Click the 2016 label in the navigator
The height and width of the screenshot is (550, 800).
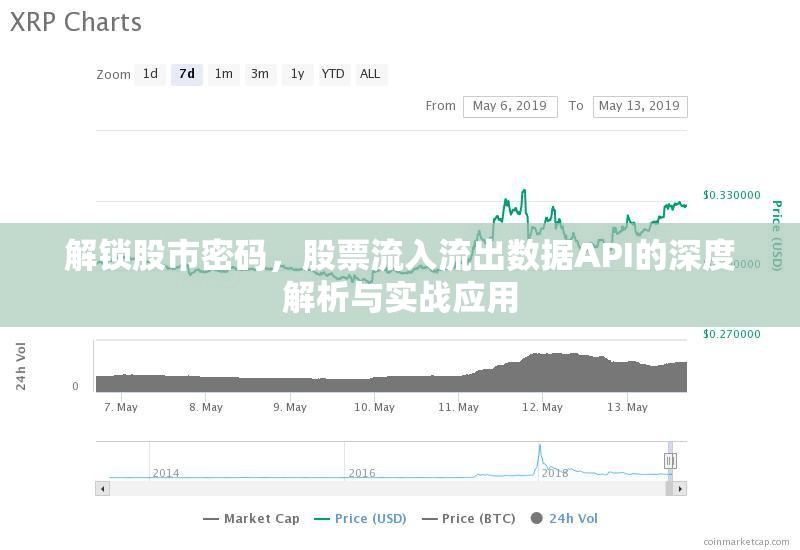coord(362,473)
